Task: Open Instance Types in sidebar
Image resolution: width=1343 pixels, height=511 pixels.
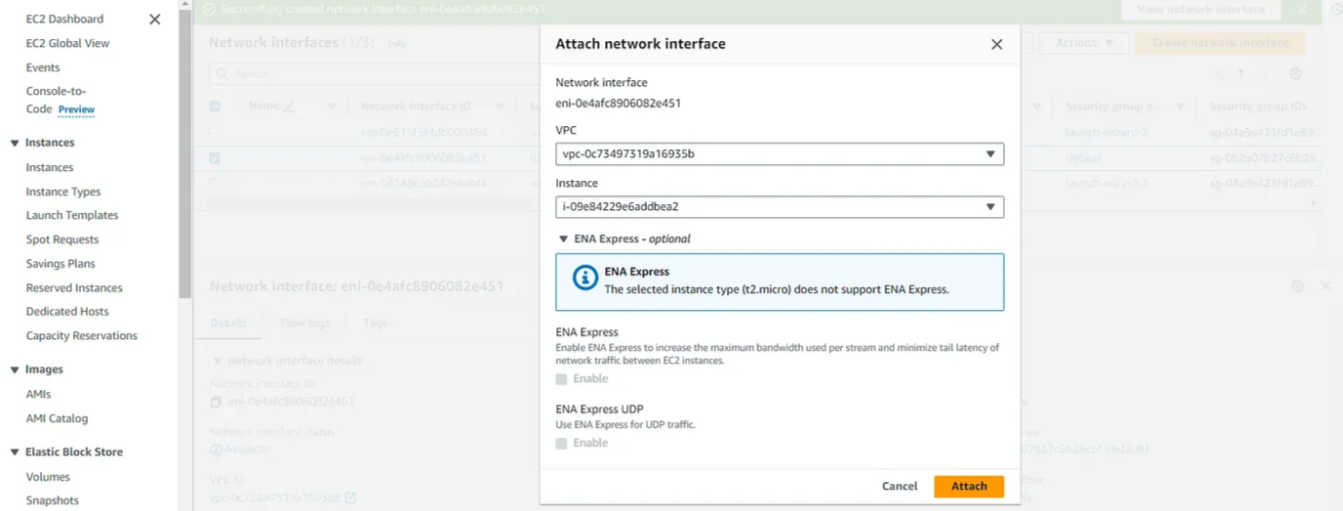Action: pyautogui.click(x=63, y=191)
